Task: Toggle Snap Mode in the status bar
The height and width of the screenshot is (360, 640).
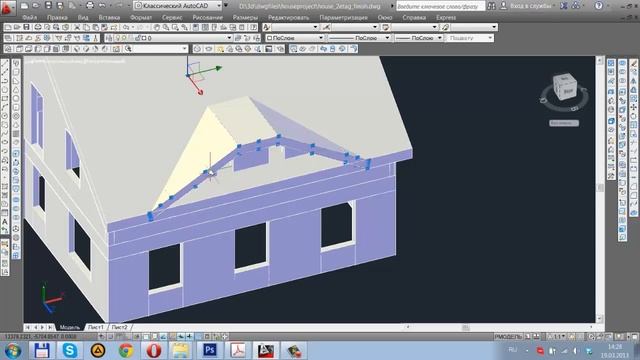Action: tap(110, 337)
